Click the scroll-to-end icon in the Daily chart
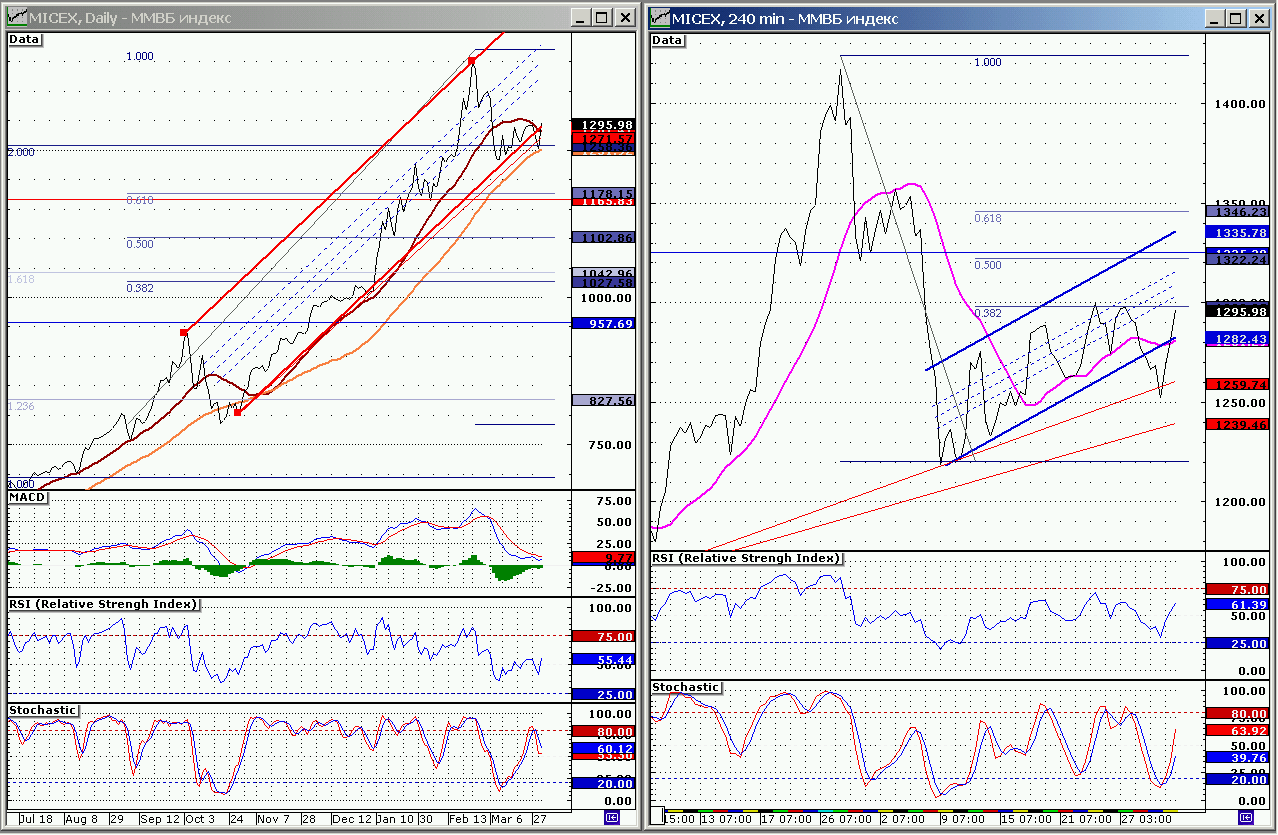 point(611,818)
